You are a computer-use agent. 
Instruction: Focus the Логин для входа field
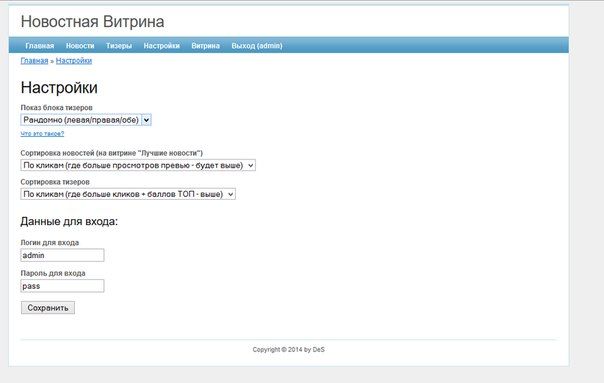click(x=62, y=255)
